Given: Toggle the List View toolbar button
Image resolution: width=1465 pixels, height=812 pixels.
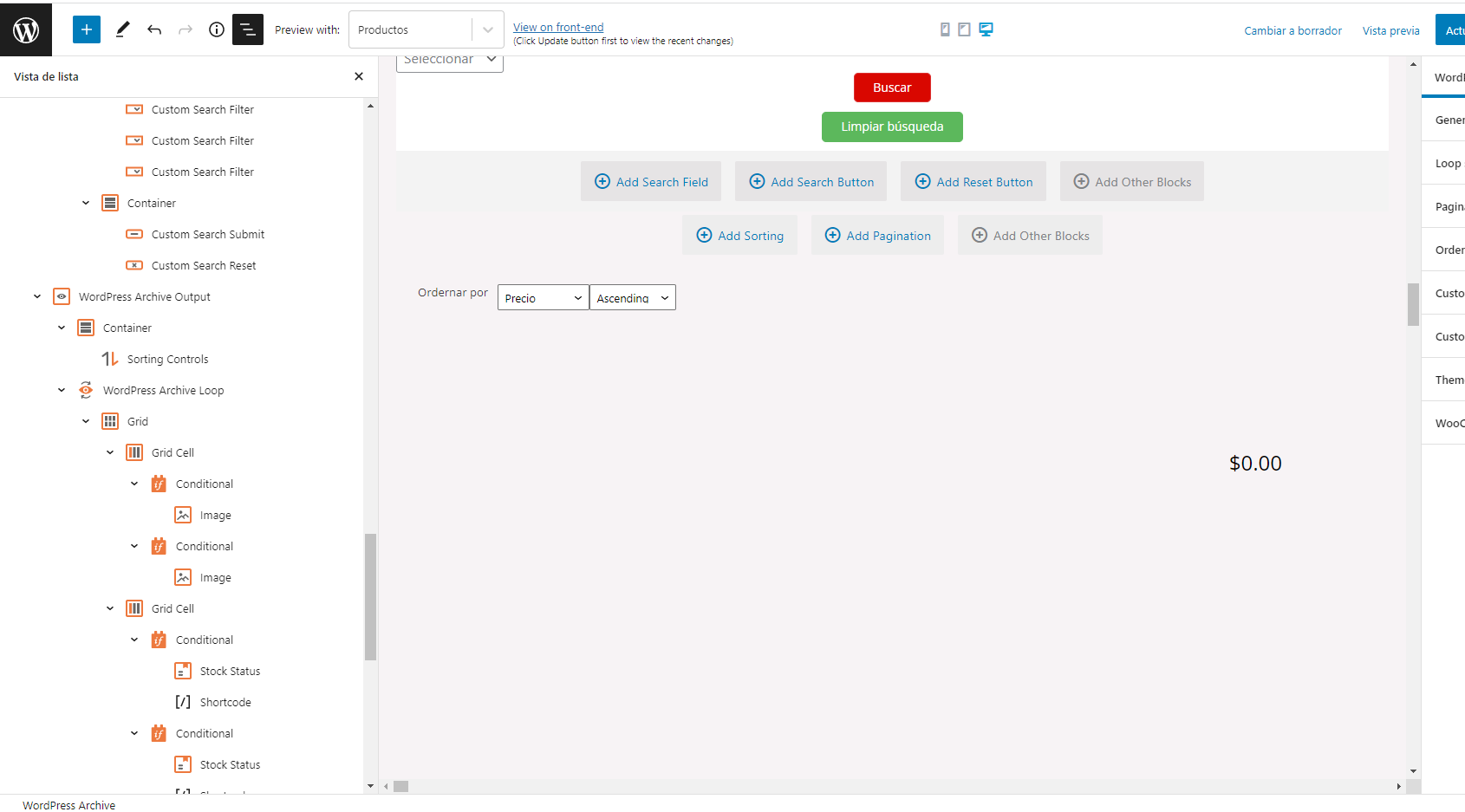Looking at the screenshot, I should (248, 29).
